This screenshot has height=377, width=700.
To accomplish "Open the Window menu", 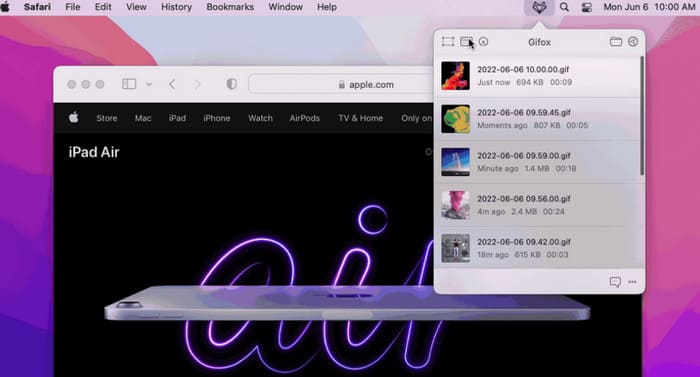I will tap(286, 7).
